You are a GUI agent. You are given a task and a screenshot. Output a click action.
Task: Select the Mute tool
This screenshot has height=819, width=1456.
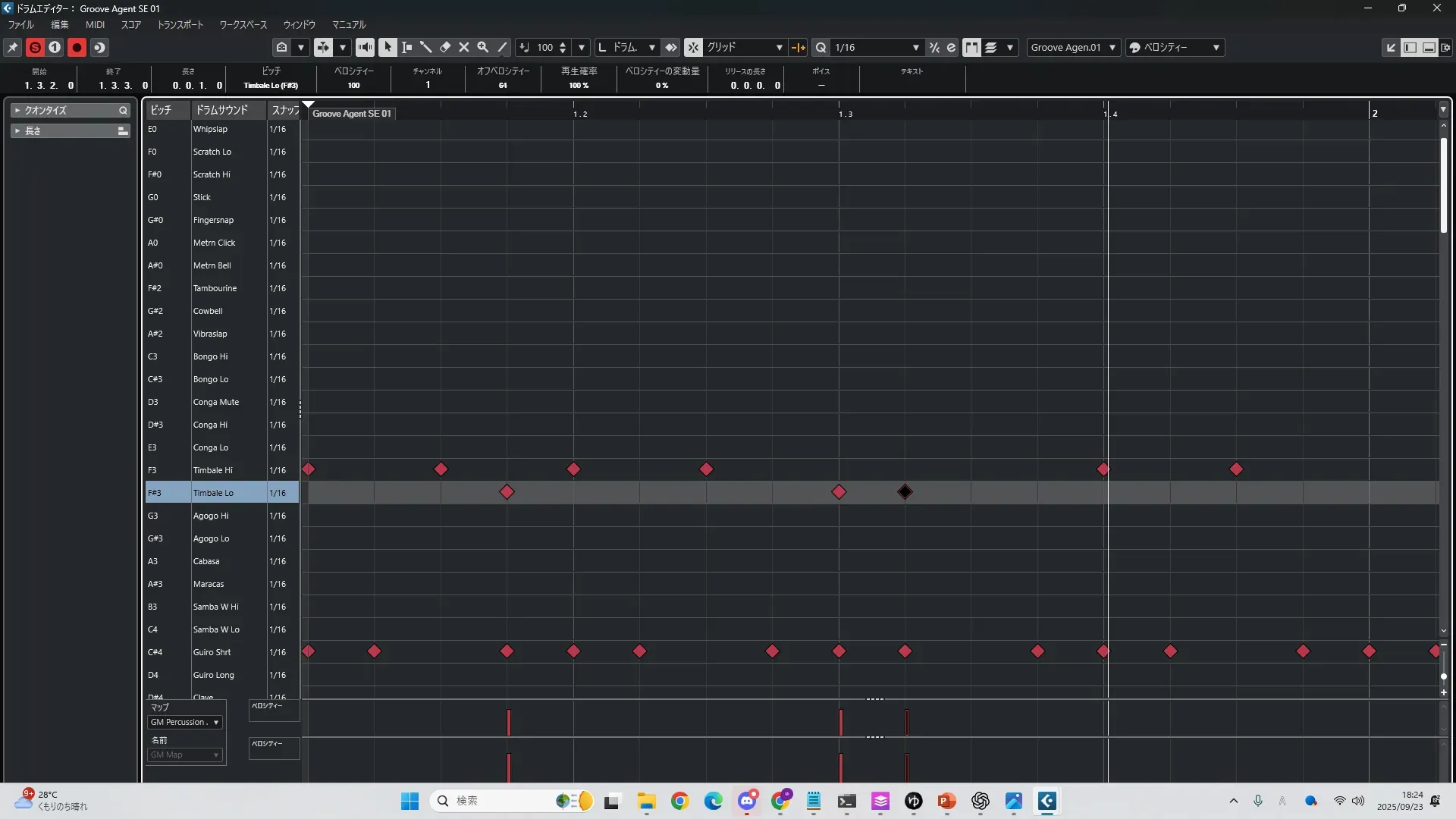464,47
